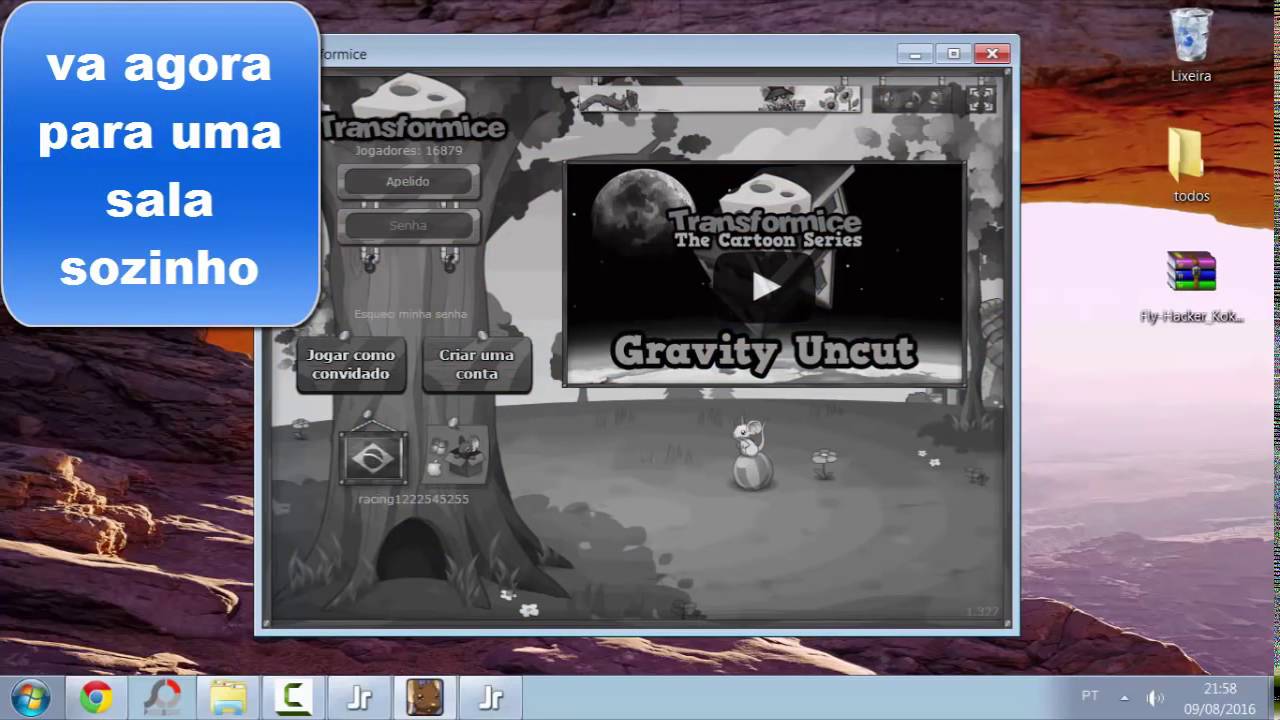Click the Senha password field

tap(408, 226)
